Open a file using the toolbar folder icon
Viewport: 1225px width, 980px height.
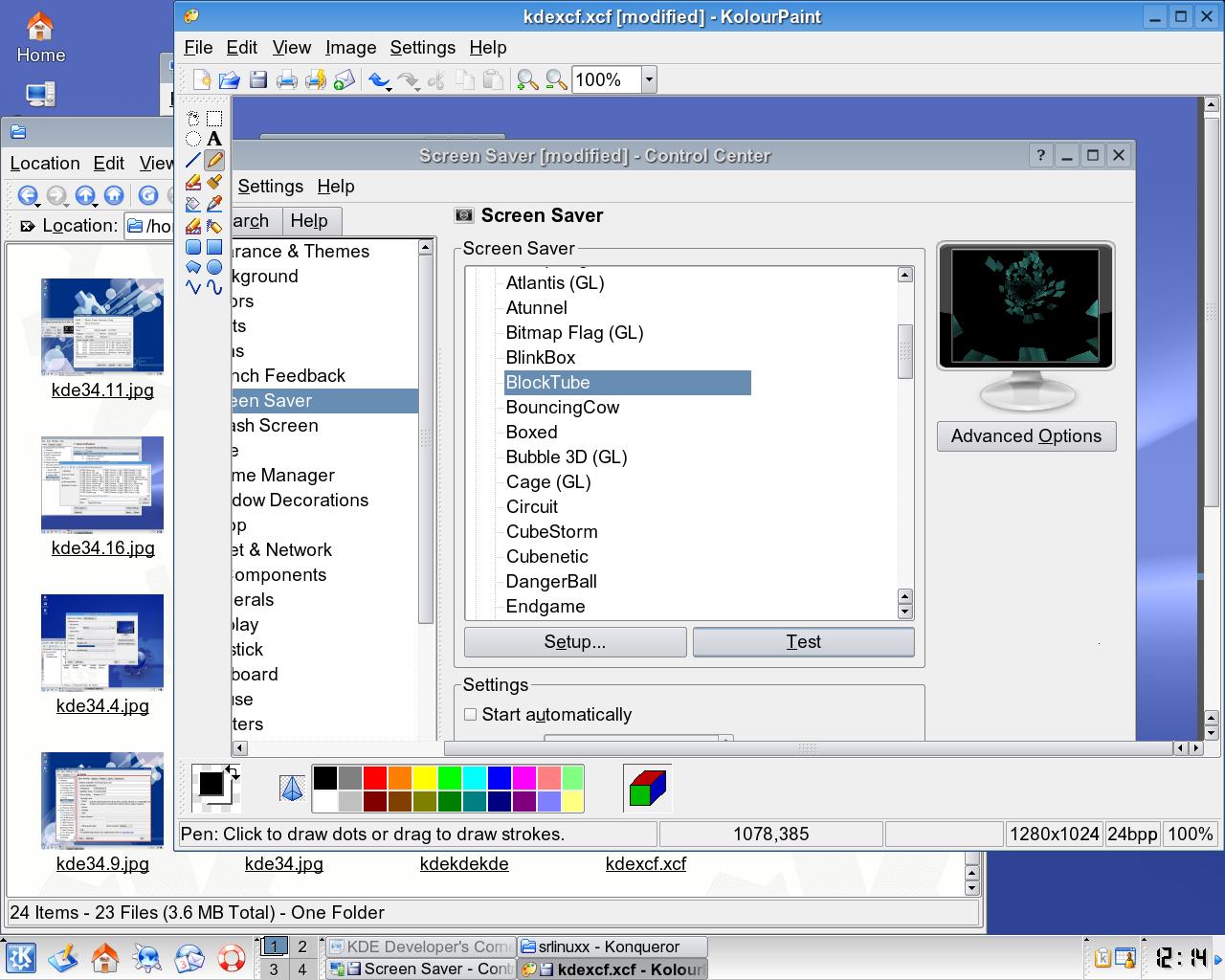[230, 79]
